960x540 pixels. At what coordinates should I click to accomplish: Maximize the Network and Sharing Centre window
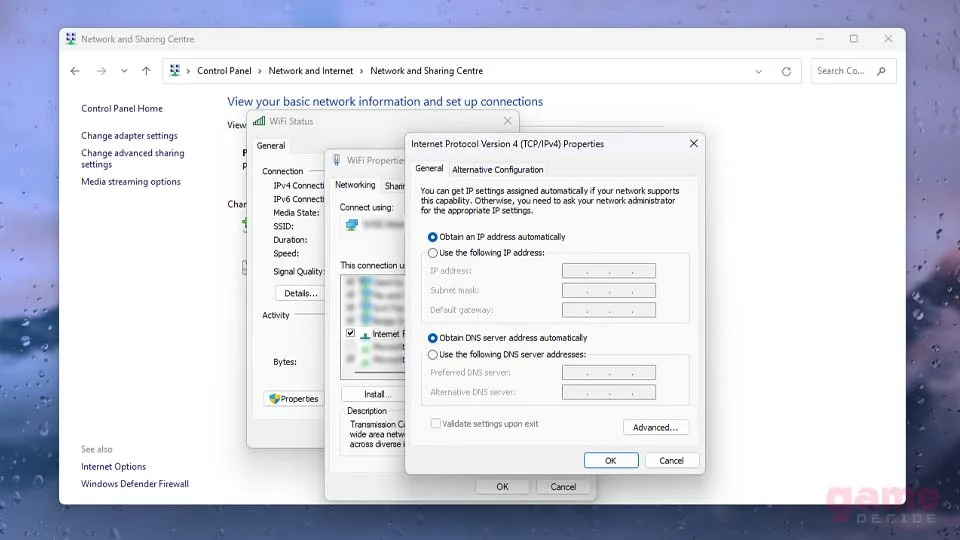click(x=853, y=39)
